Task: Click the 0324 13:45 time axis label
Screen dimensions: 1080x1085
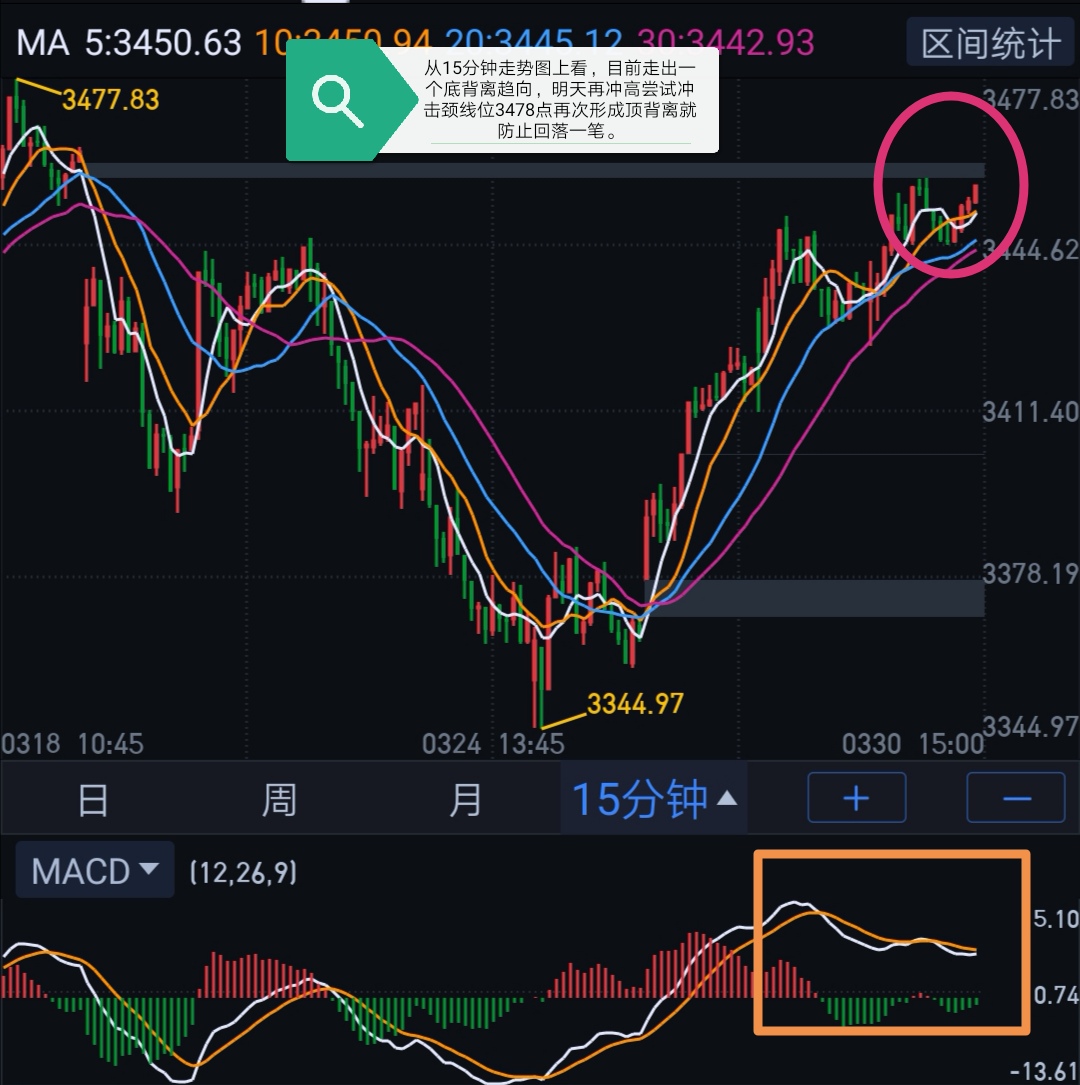Action: [493, 745]
